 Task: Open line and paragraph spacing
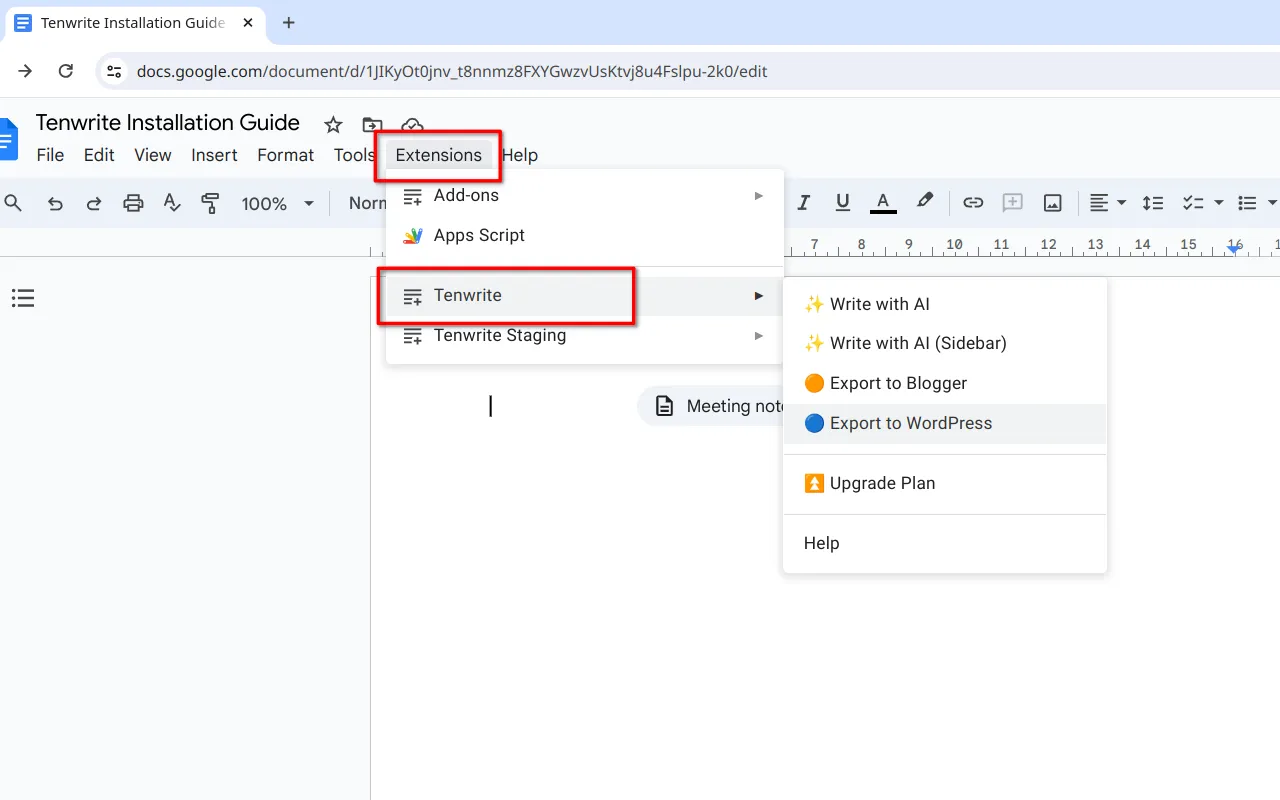point(1152,203)
